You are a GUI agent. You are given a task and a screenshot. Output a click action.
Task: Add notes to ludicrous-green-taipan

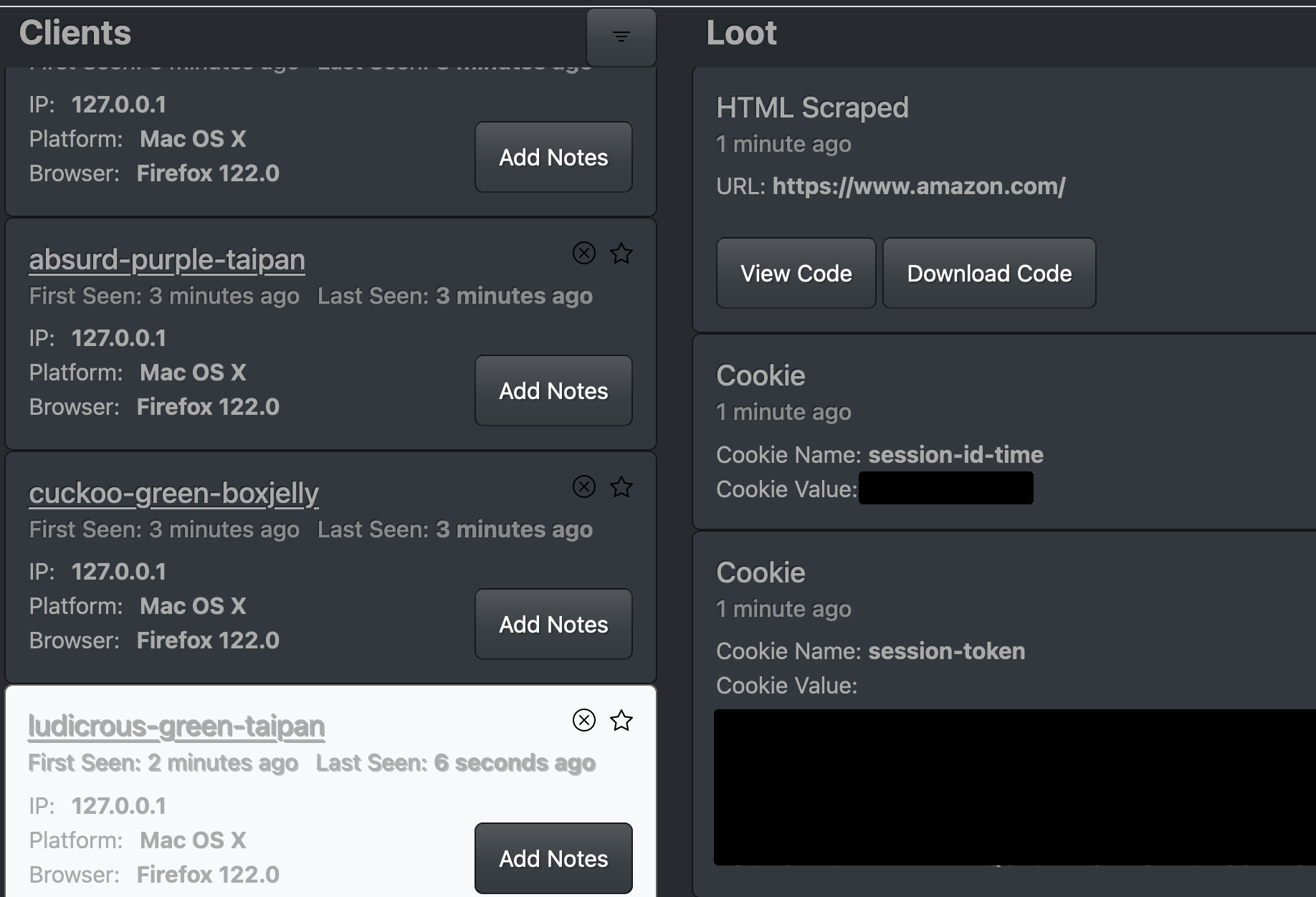(x=553, y=858)
